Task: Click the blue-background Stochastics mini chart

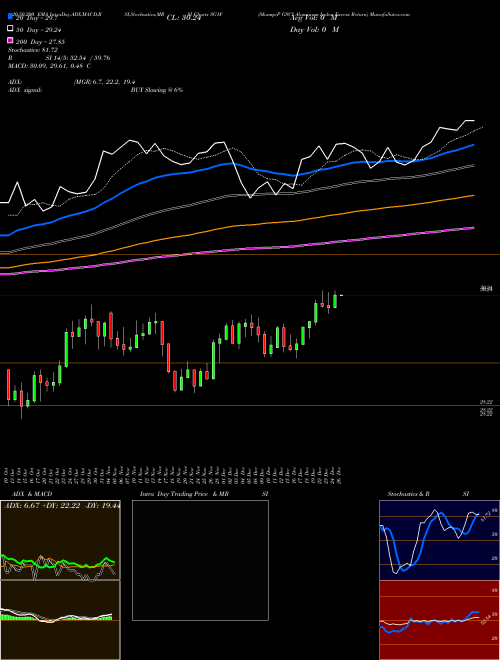Action: click(439, 540)
